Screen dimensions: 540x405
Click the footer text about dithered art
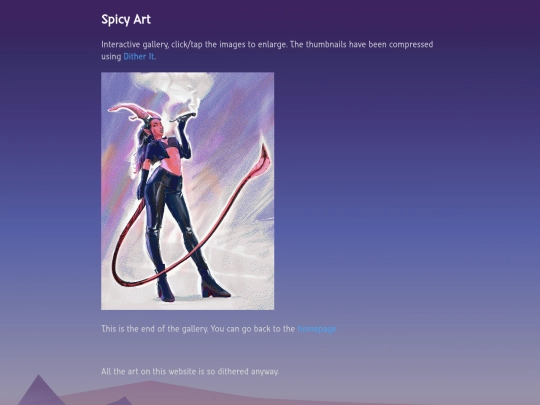coord(190,372)
